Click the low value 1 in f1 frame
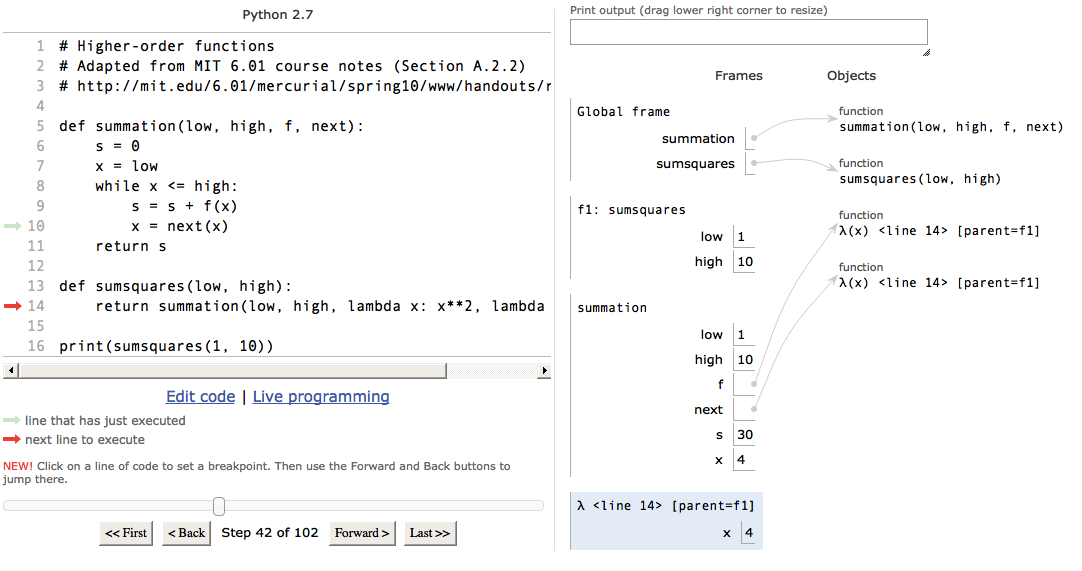 (743, 237)
